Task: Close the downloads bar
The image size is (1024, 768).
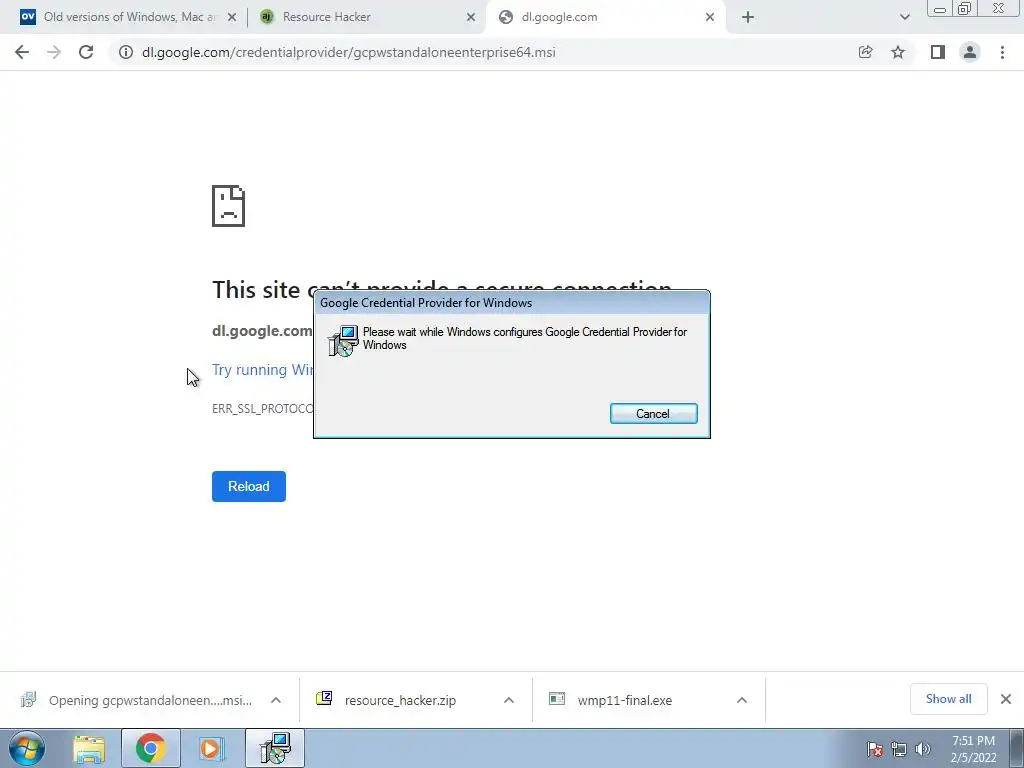Action: tap(1006, 699)
